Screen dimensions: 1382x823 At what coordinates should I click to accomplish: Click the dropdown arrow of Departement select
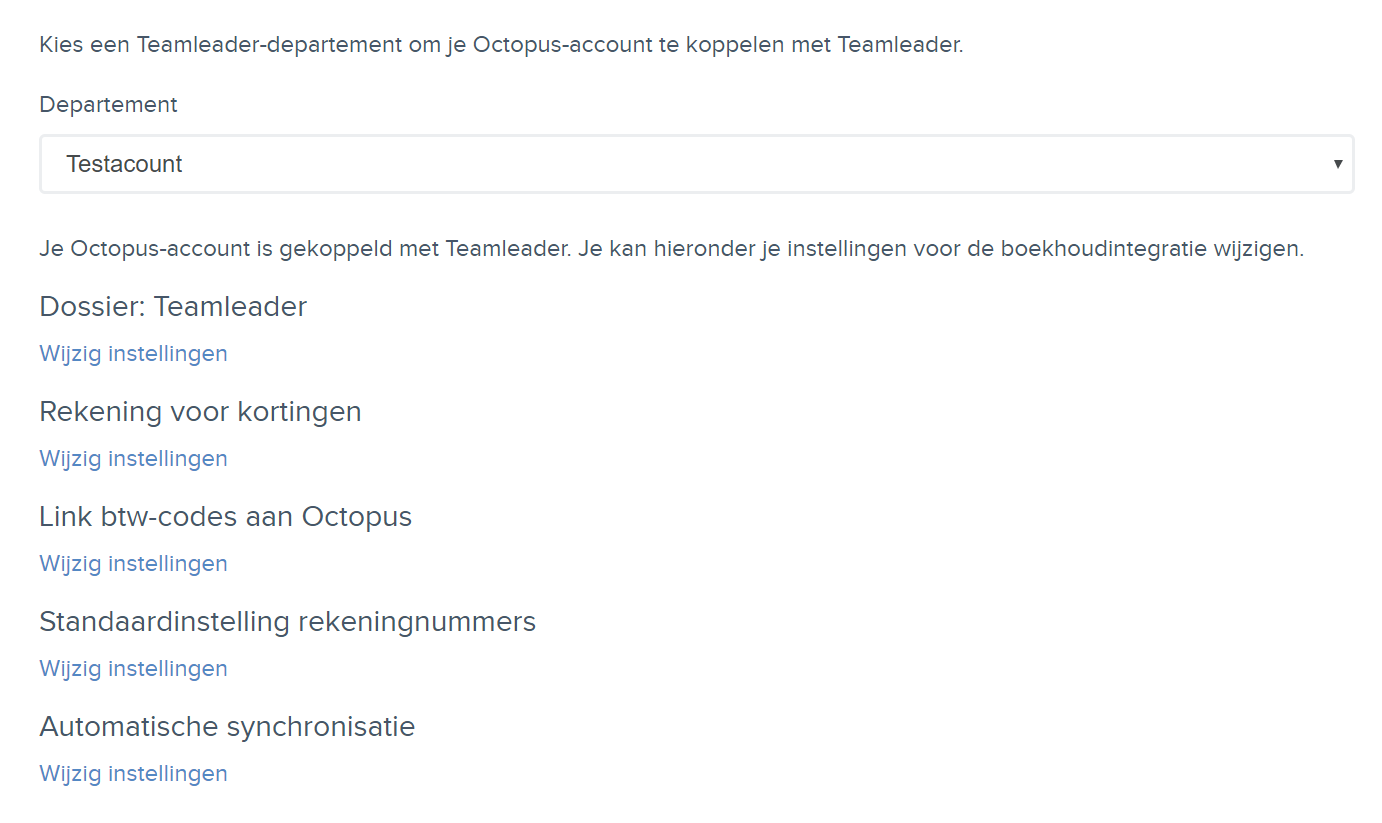pos(1337,164)
